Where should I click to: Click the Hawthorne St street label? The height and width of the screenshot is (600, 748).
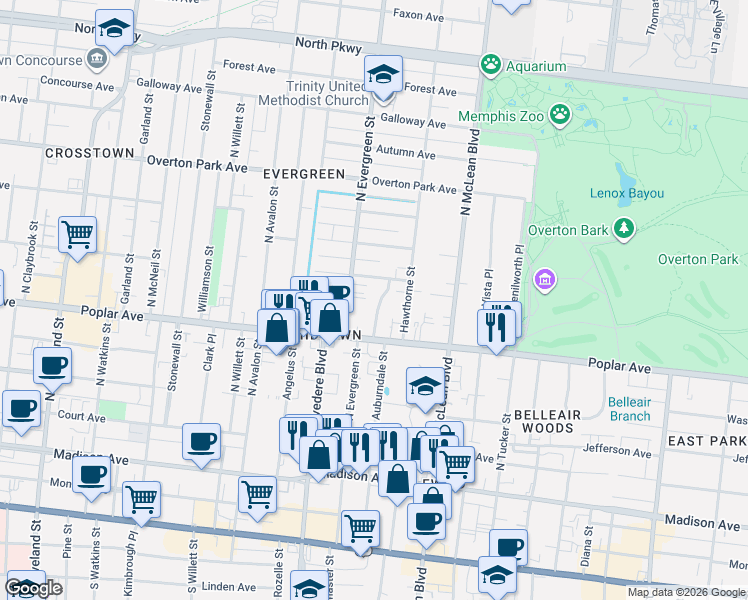click(408, 299)
